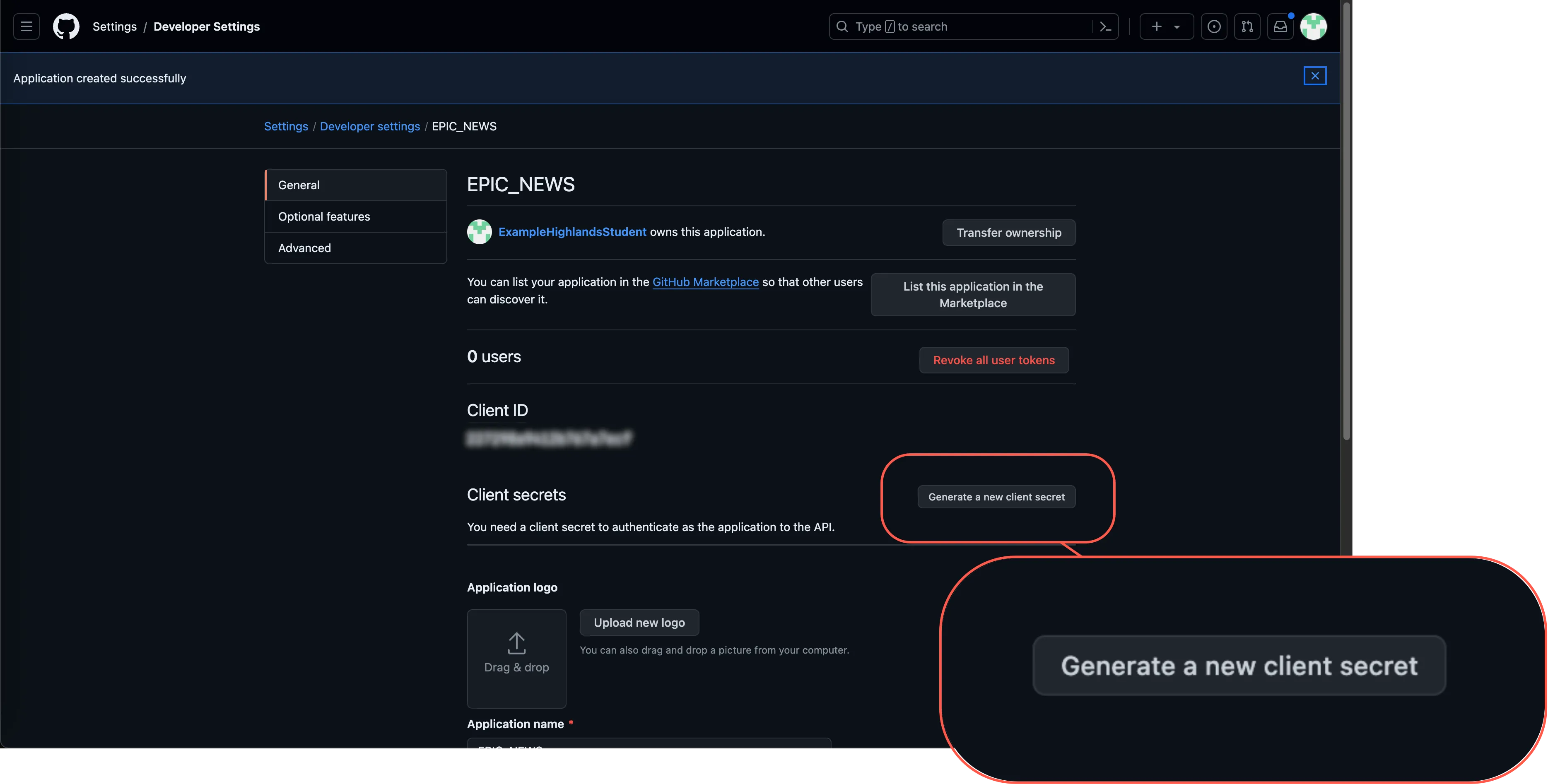Screen dimensions: 1548x784
Task: Open the hamburger navigation menu
Action: point(27,26)
